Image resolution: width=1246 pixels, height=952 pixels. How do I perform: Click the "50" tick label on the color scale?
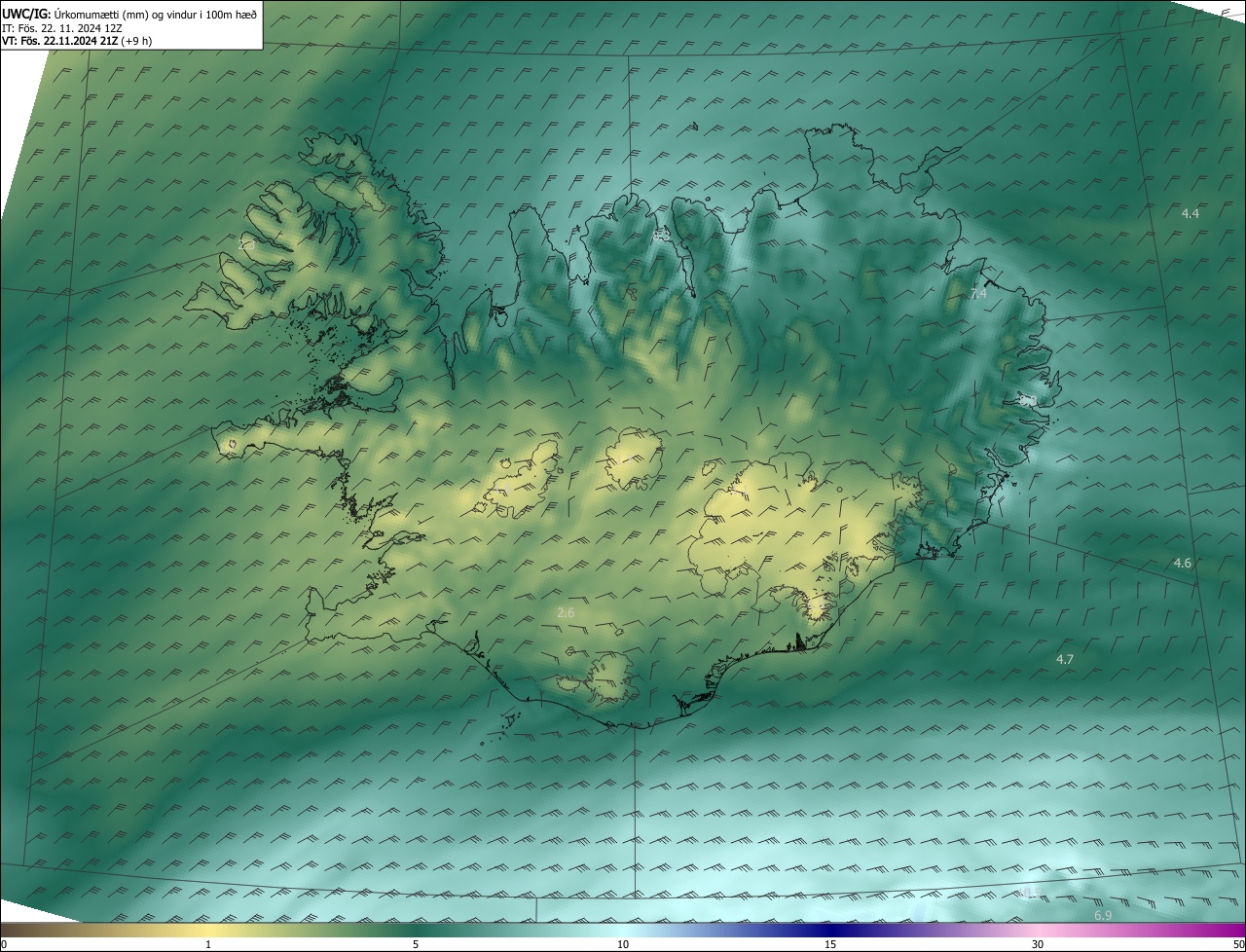click(1238, 945)
